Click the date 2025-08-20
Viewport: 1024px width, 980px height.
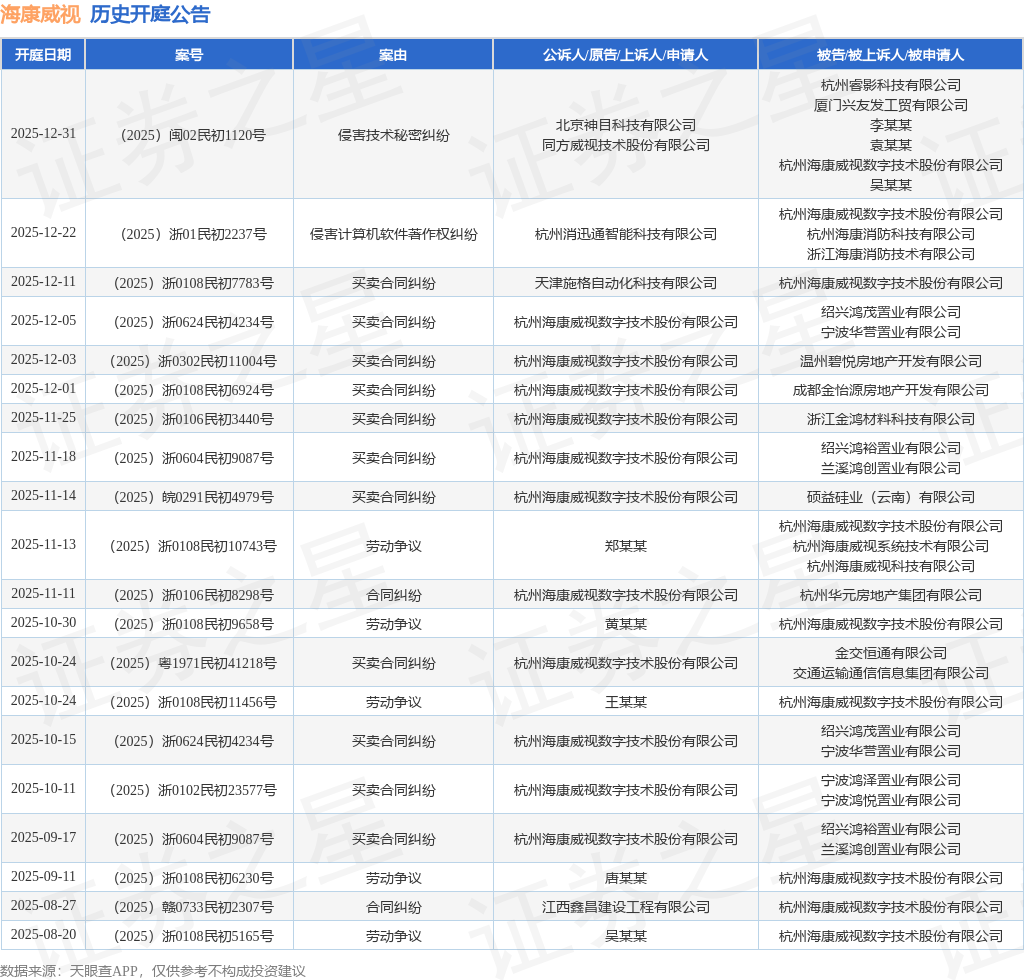(x=43, y=935)
